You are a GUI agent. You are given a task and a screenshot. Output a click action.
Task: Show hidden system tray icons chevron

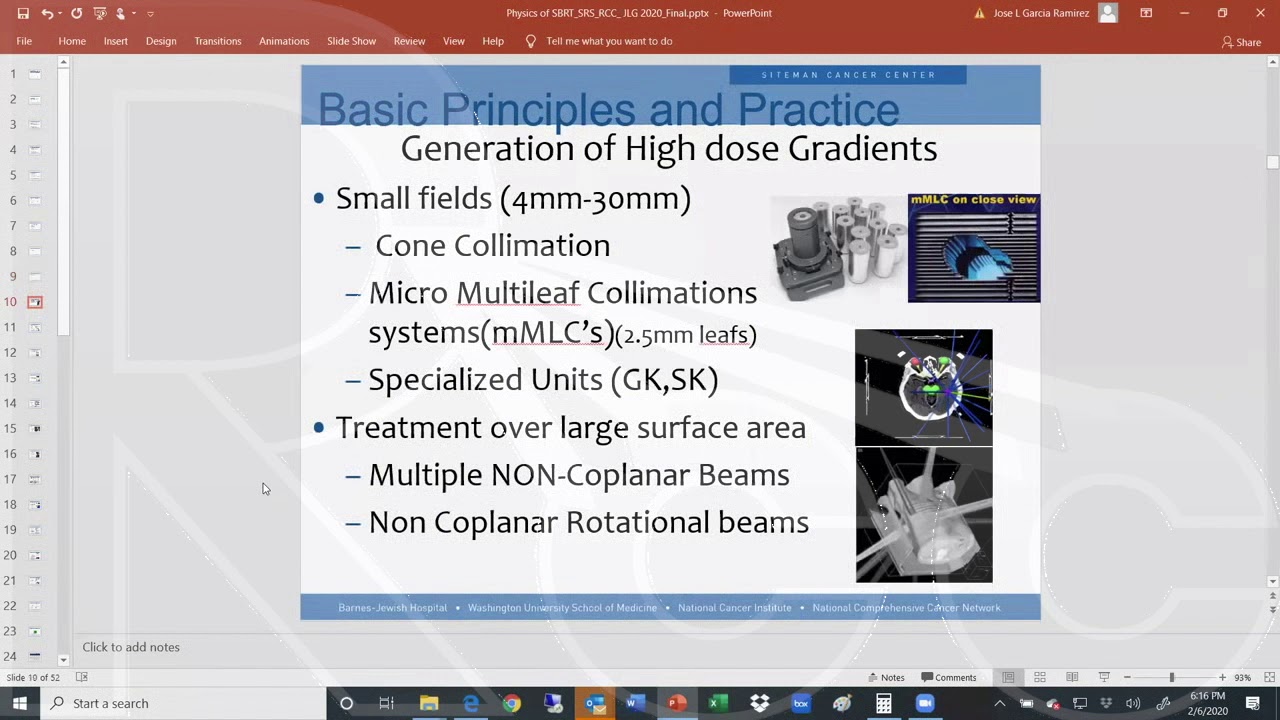pos(999,703)
